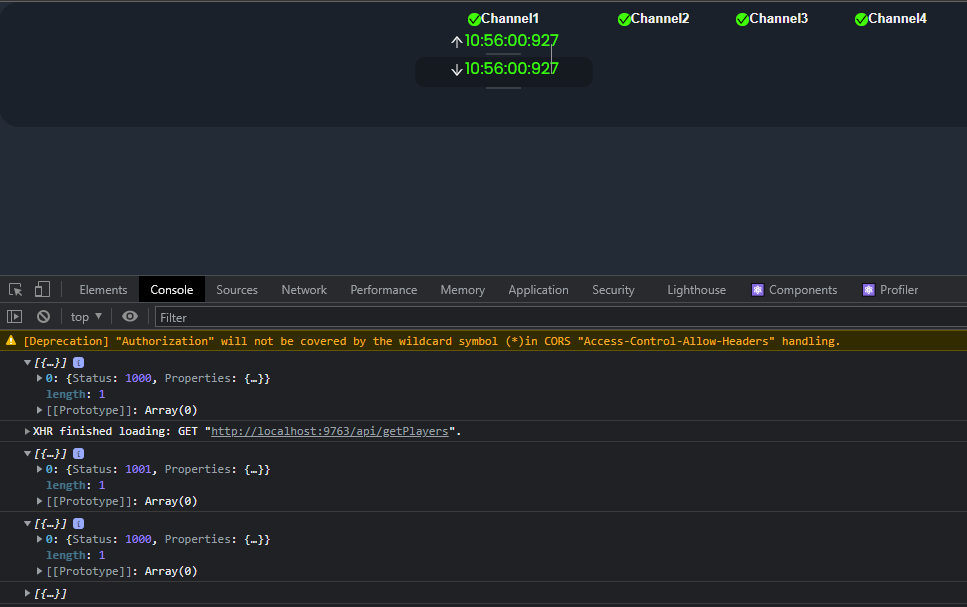Toggle the device toolbar icon
The width and height of the screenshot is (967, 607).
[x=42, y=290]
